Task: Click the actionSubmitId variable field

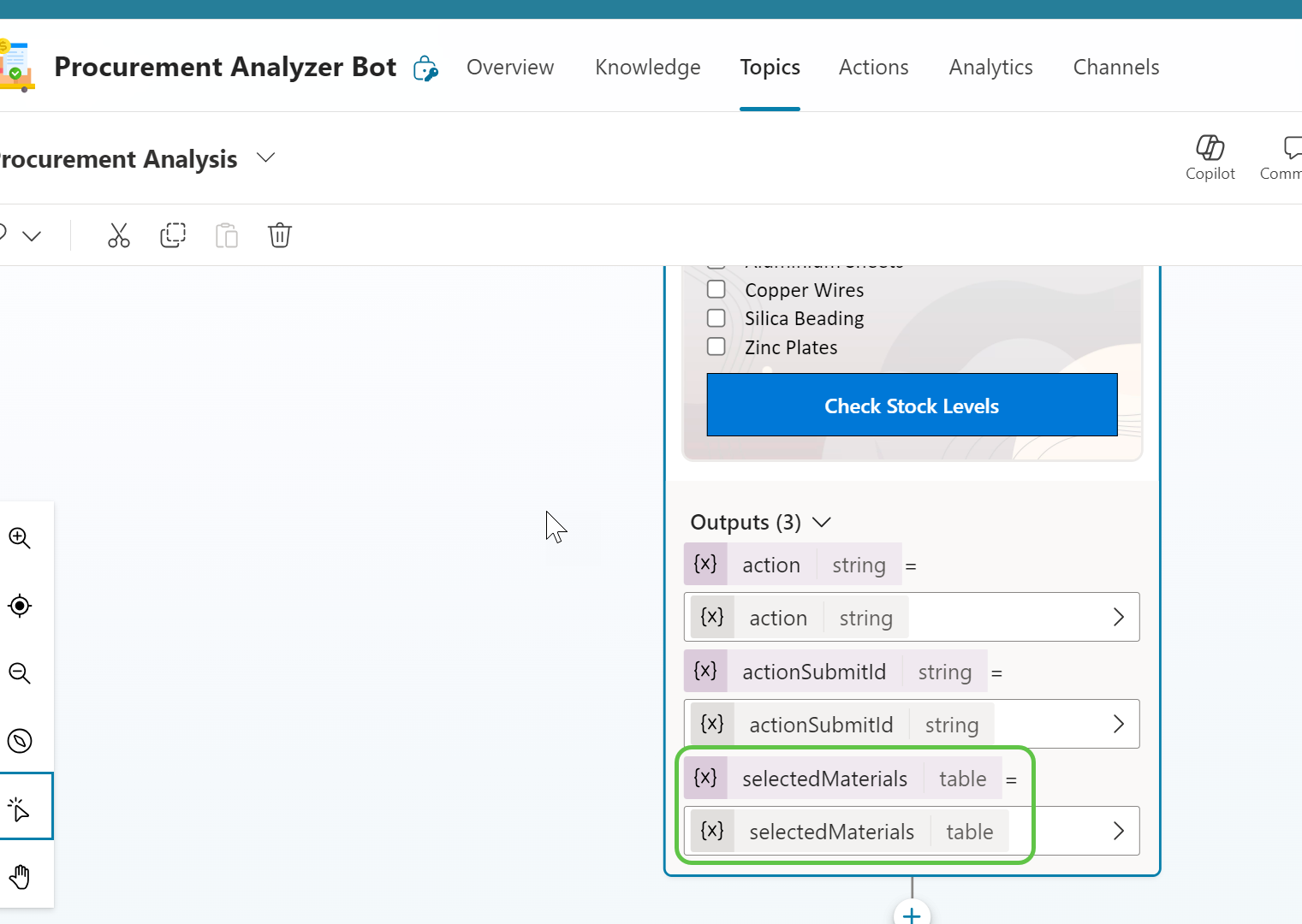Action: click(911, 725)
